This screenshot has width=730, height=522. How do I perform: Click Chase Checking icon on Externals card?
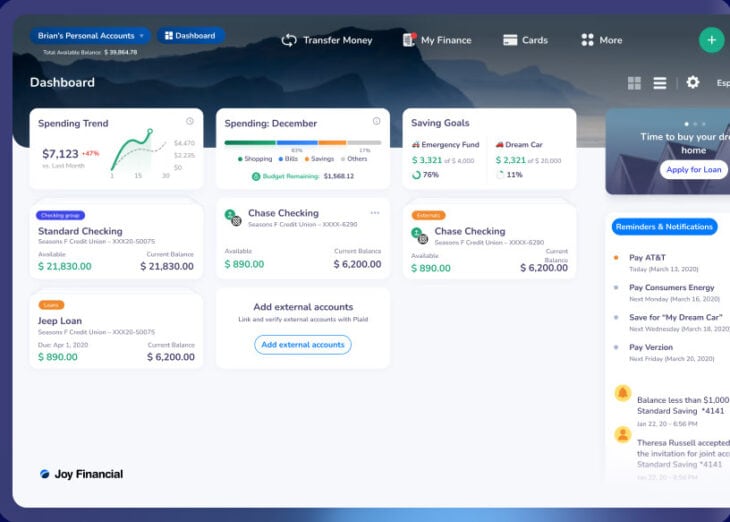pyautogui.click(x=419, y=236)
